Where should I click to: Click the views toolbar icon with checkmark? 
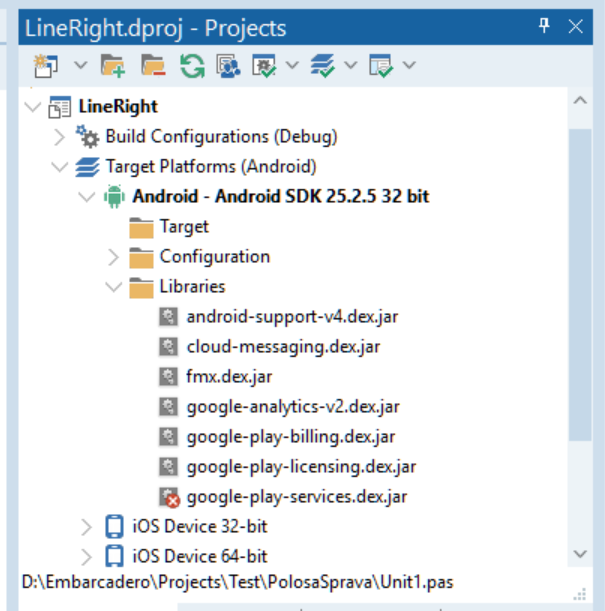[x=381, y=65]
